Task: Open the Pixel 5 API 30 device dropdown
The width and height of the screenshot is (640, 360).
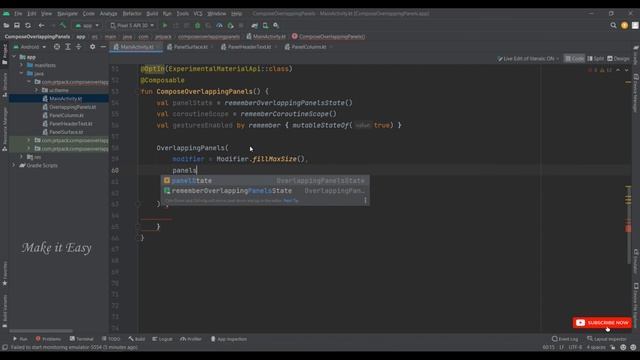Action: click(132, 25)
